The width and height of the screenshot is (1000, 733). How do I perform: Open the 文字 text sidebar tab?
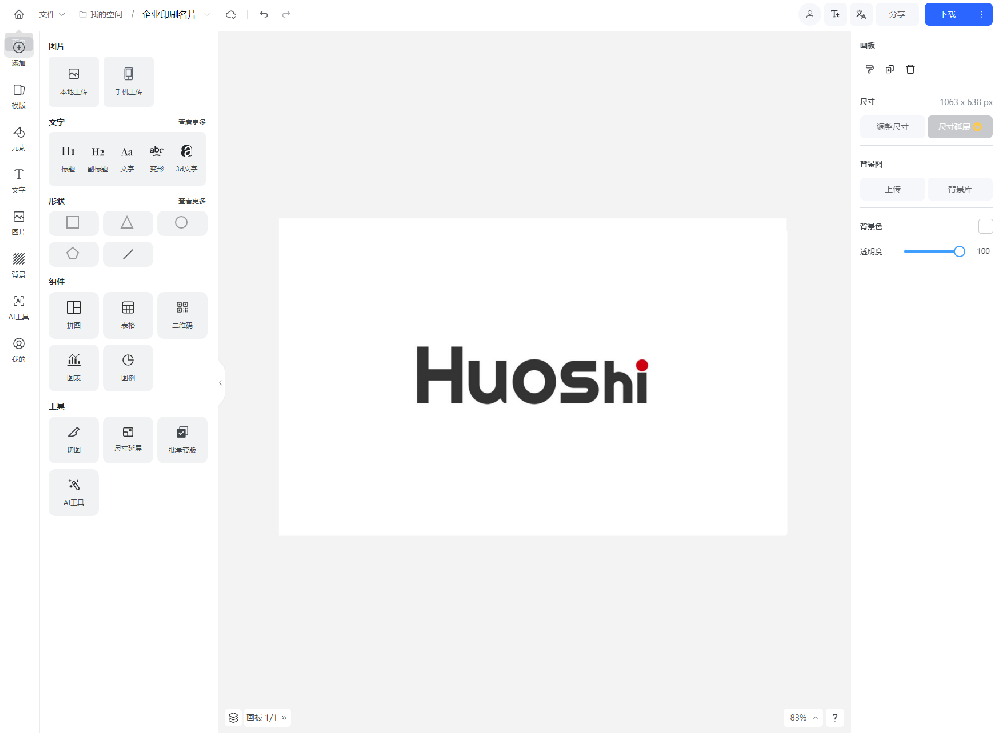pyautogui.click(x=18, y=180)
